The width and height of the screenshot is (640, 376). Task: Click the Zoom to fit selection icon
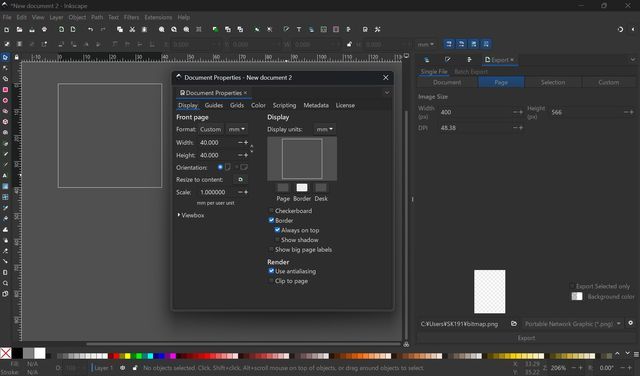pyautogui.click(x=162, y=29)
